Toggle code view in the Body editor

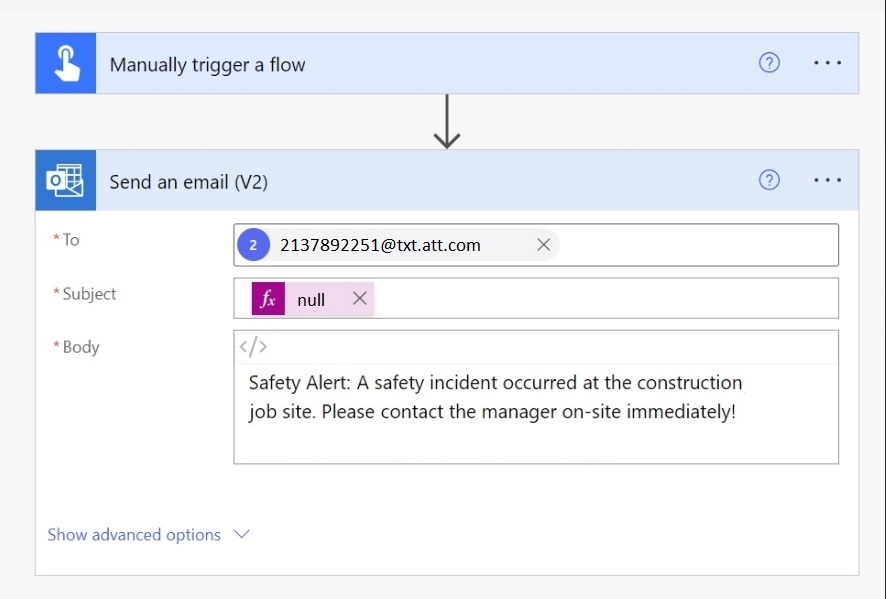[x=253, y=346]
